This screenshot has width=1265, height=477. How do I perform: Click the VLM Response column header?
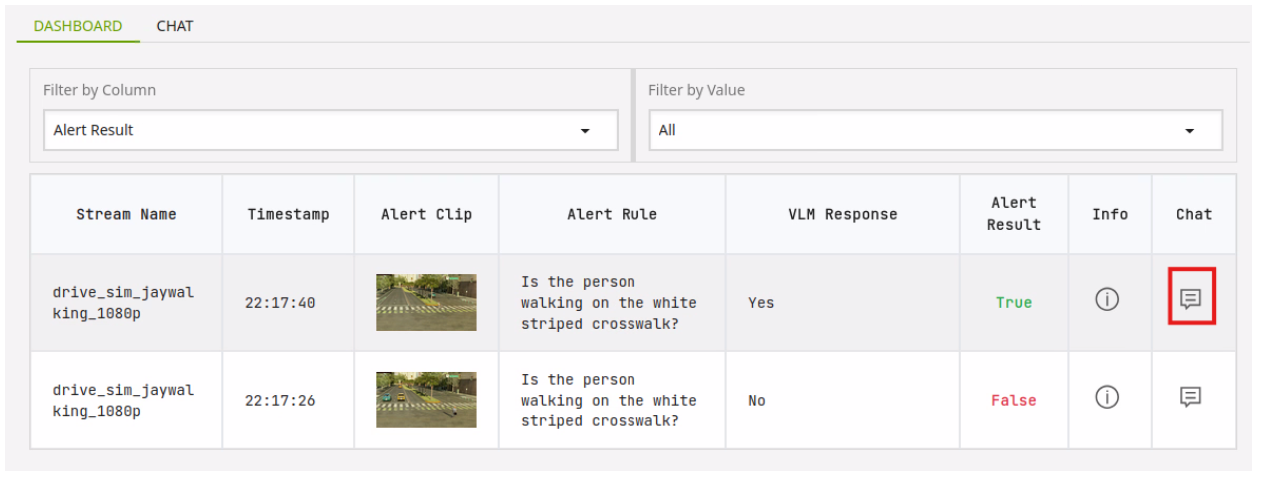click(x=842, y=214)
